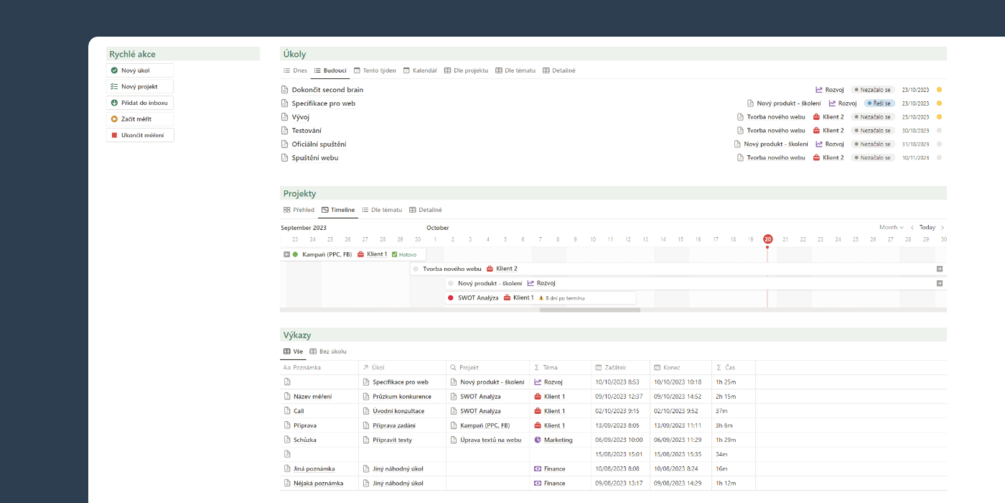Viewport: 1005px width, 503px height.
Task: Click Marketing pie icon in Schůzka row
Action: coord(538,440)
